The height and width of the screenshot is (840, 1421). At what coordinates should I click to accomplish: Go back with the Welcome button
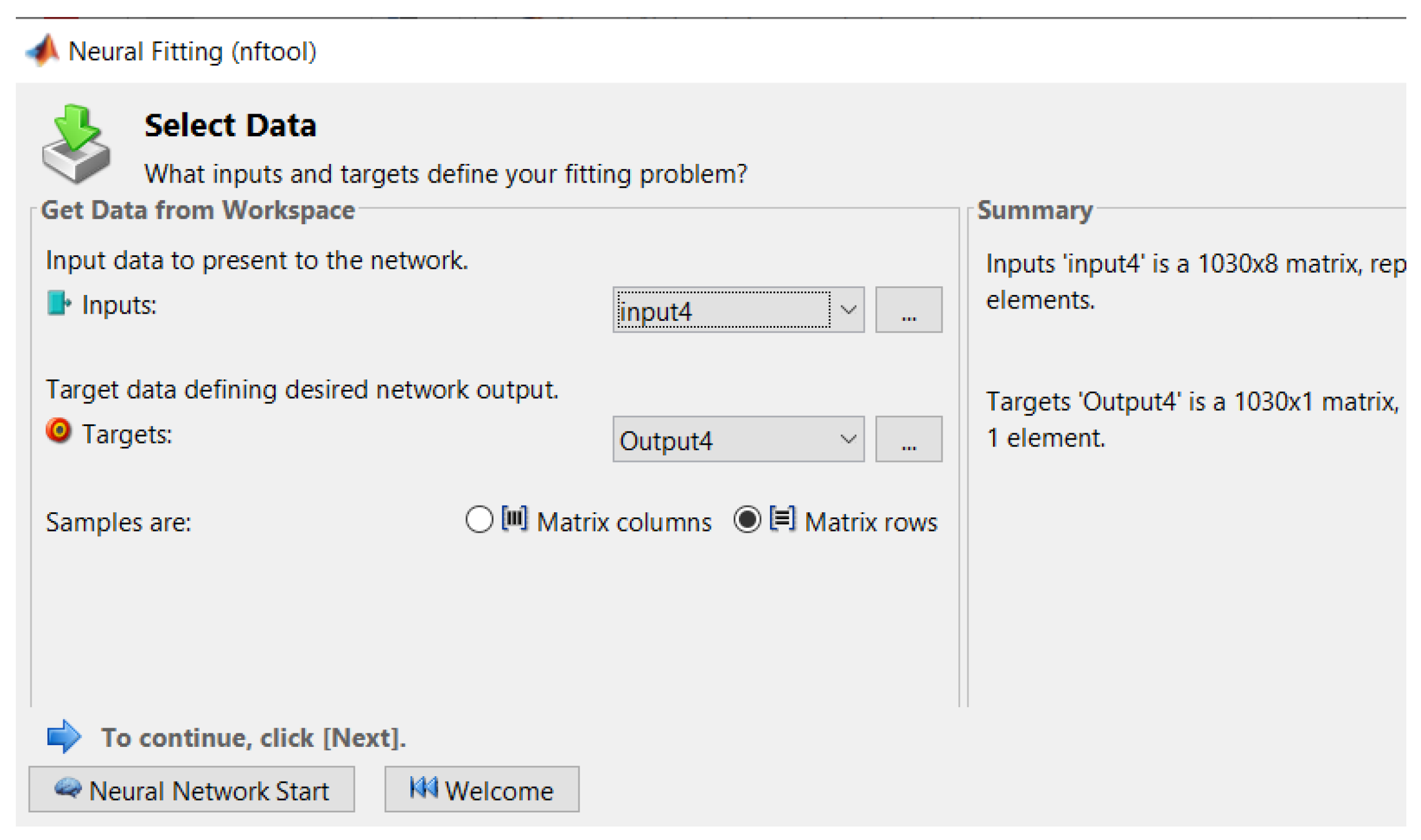click(482, 790)
